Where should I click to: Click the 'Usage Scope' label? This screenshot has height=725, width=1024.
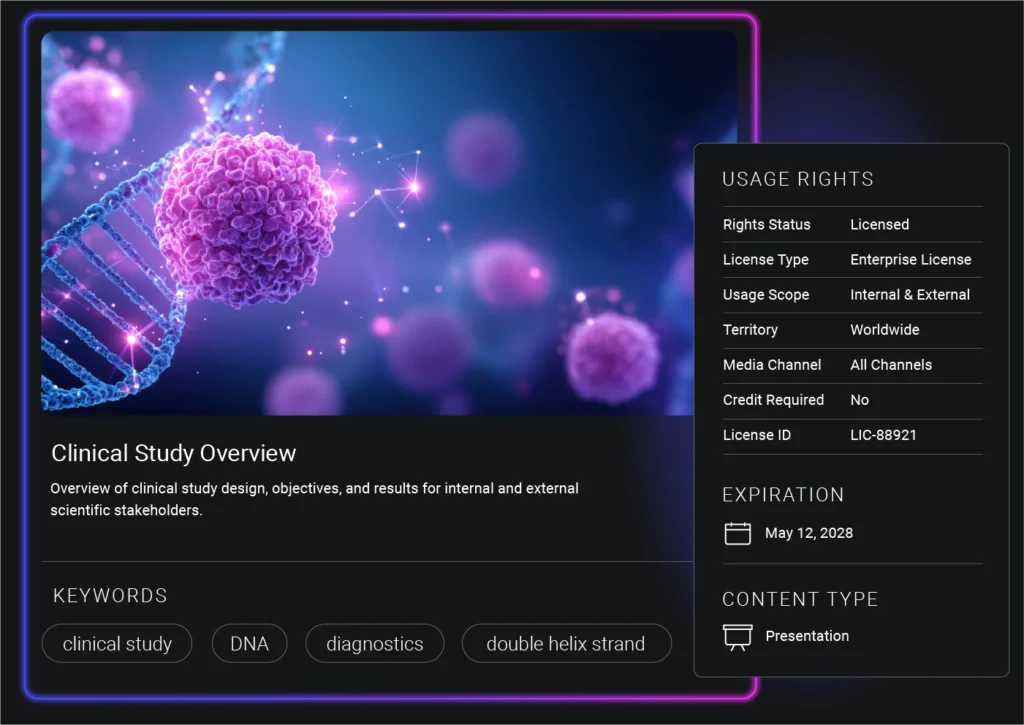[766, 295]
